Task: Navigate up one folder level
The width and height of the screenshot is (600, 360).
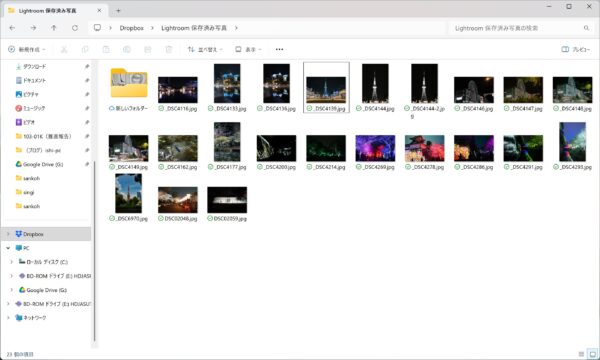Action: [54, 28]
